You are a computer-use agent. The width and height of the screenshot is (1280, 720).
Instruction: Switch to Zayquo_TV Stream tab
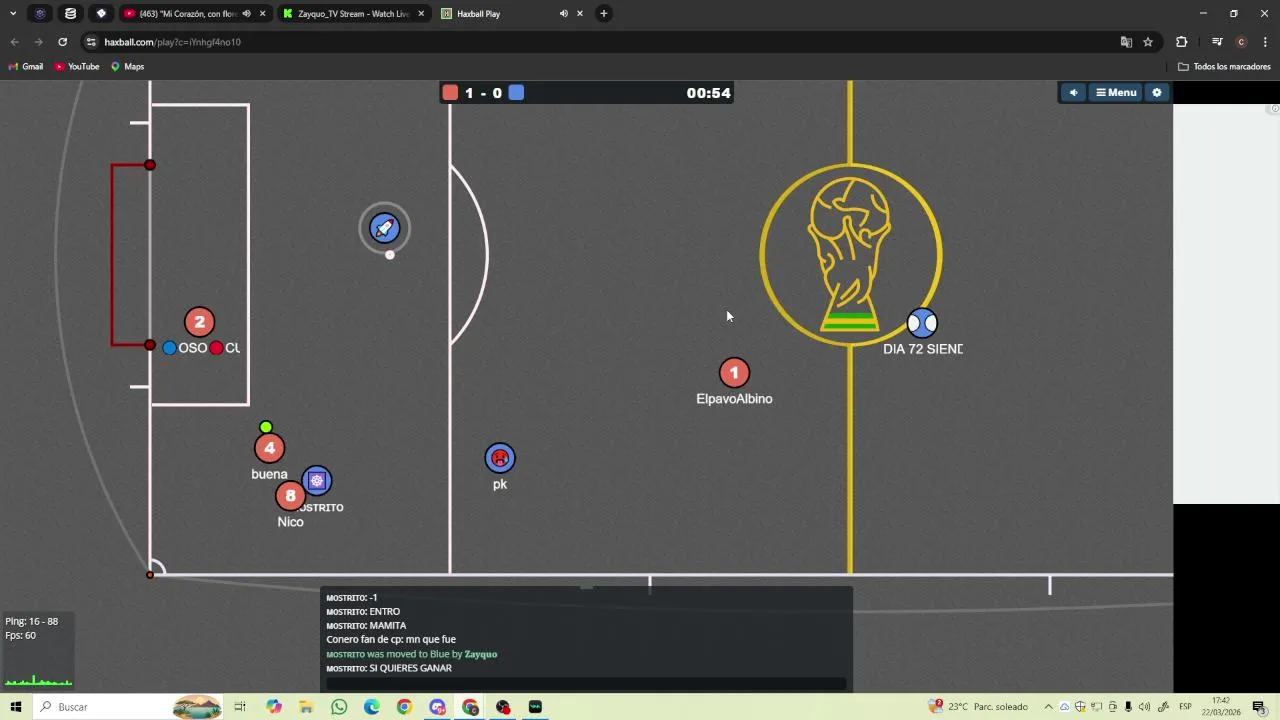pos(353,13)
